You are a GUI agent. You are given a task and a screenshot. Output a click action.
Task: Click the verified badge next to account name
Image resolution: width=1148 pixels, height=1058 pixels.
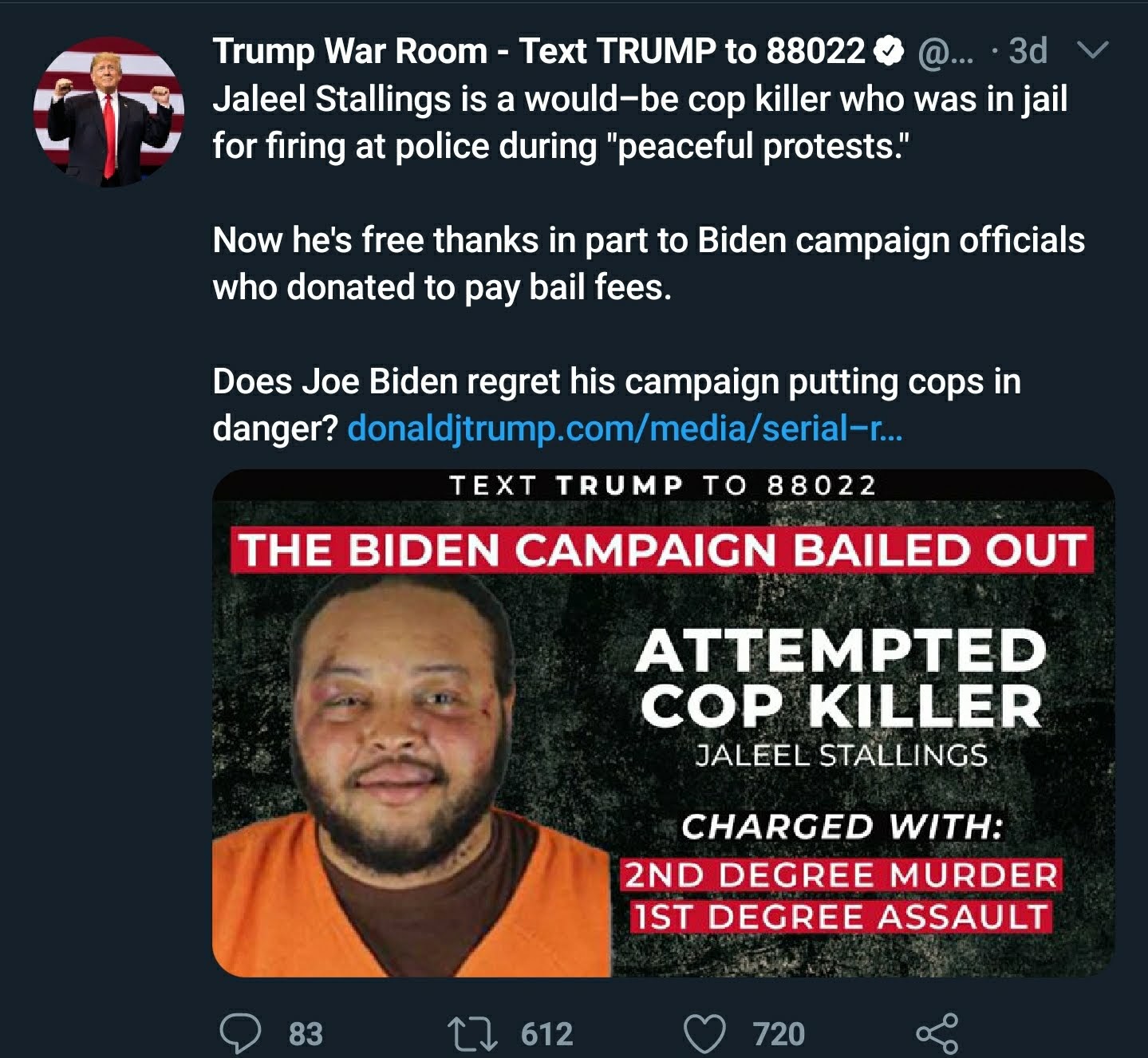click(890, 52)
